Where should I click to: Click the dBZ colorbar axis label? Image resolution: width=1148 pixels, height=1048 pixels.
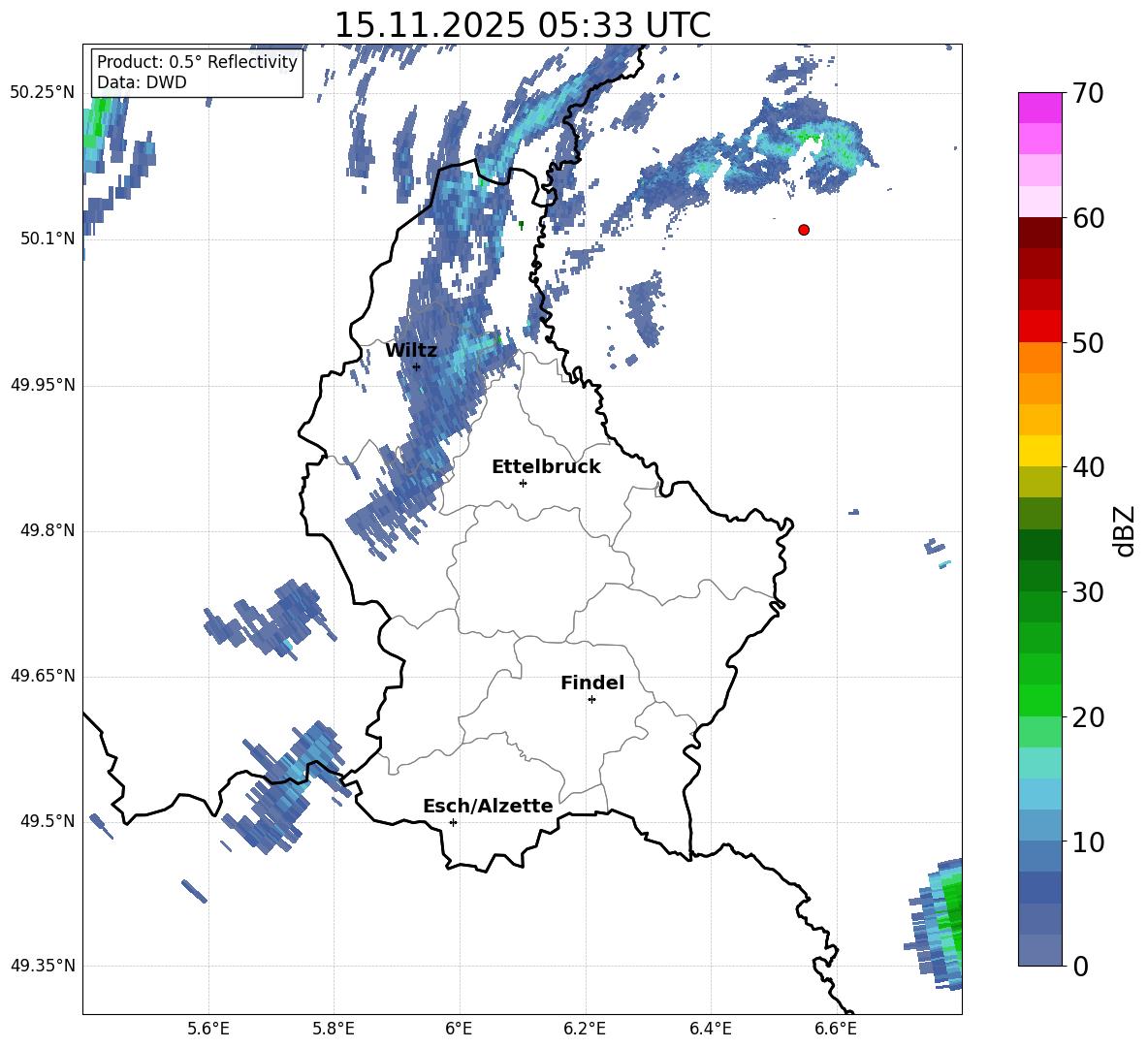click(x=1125, y=530)
